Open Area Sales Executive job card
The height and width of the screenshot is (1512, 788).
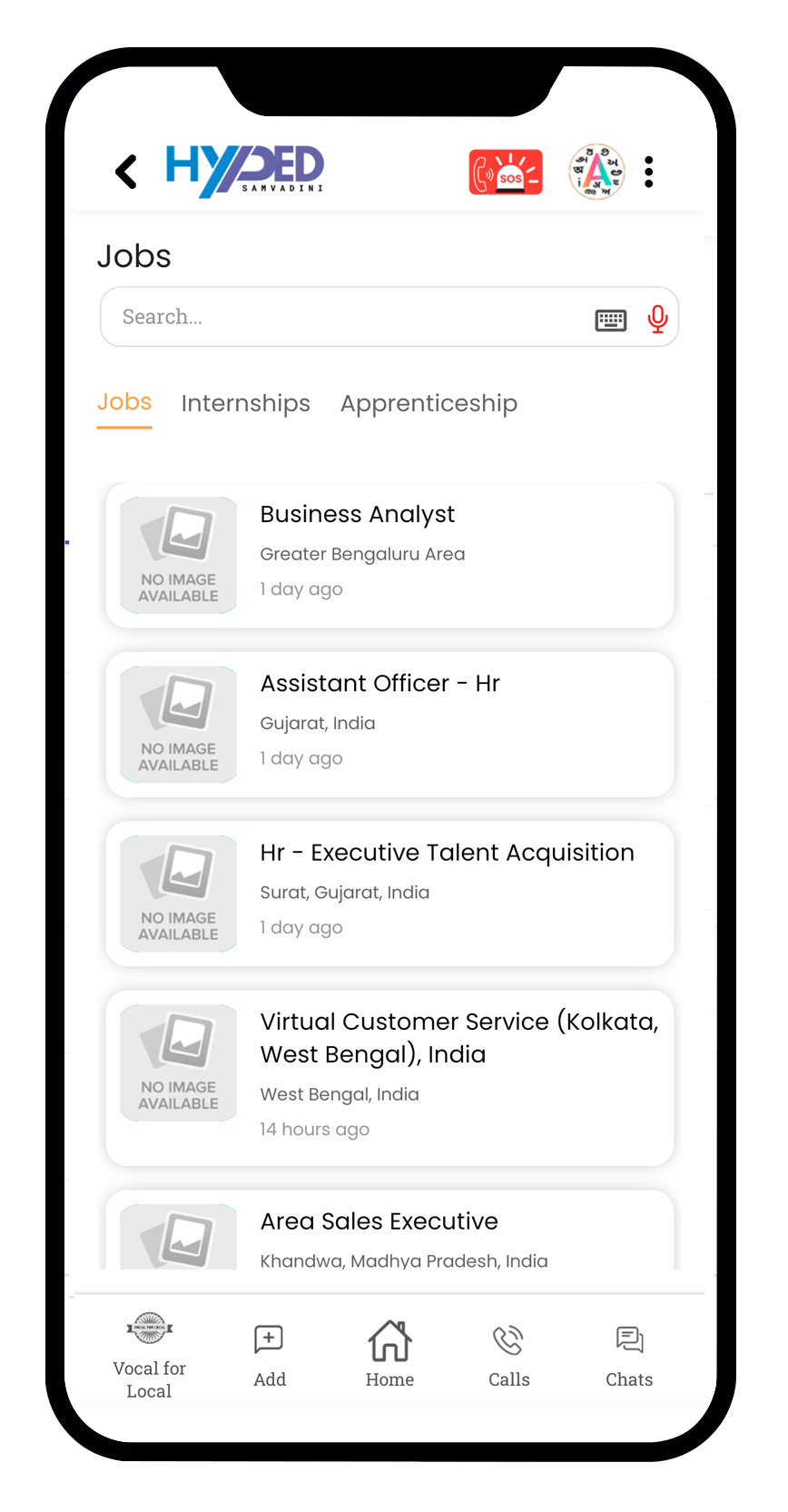(x=389, y=1235)
